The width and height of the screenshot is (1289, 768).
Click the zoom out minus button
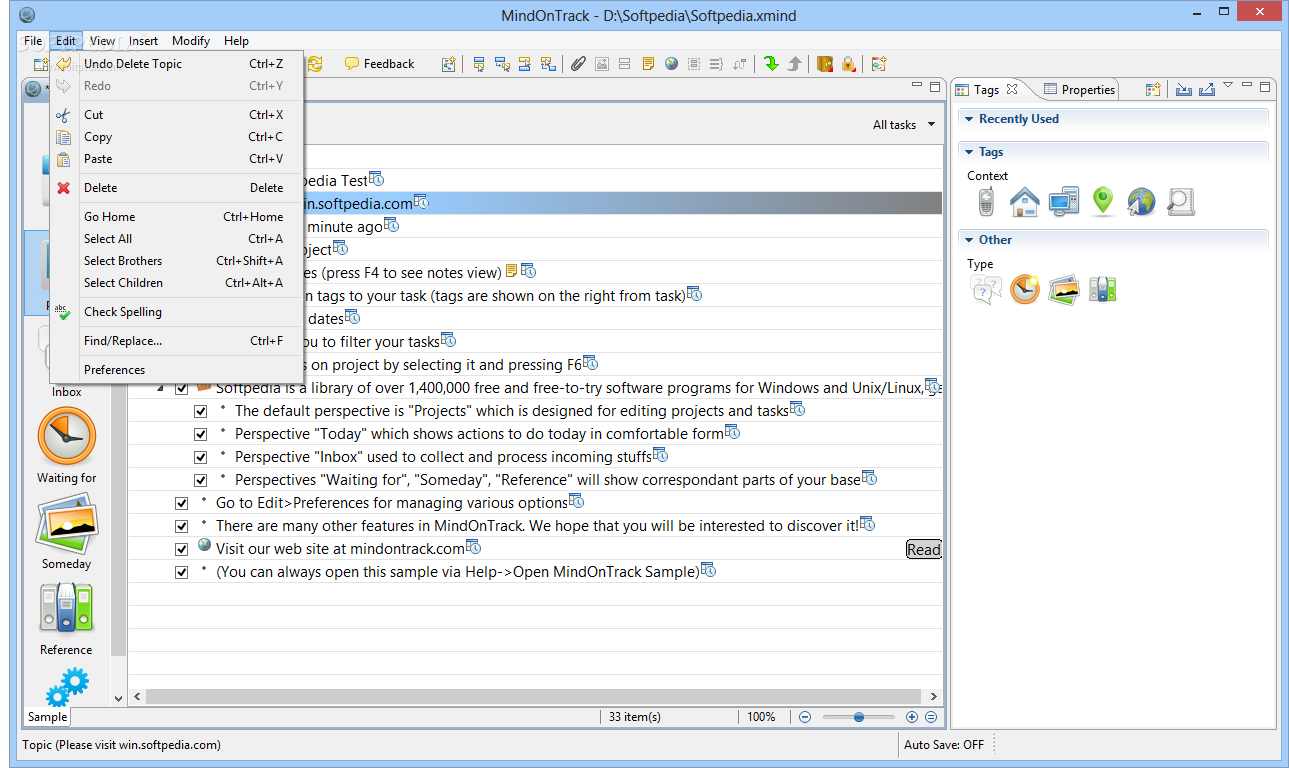click(x=805, y=717)
